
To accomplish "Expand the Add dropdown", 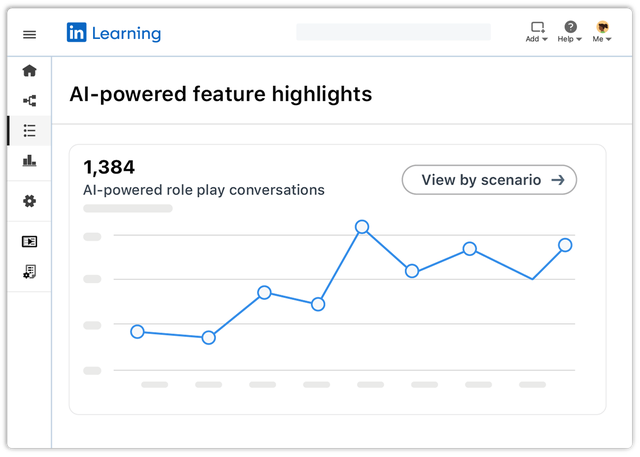I will (537, 32).
